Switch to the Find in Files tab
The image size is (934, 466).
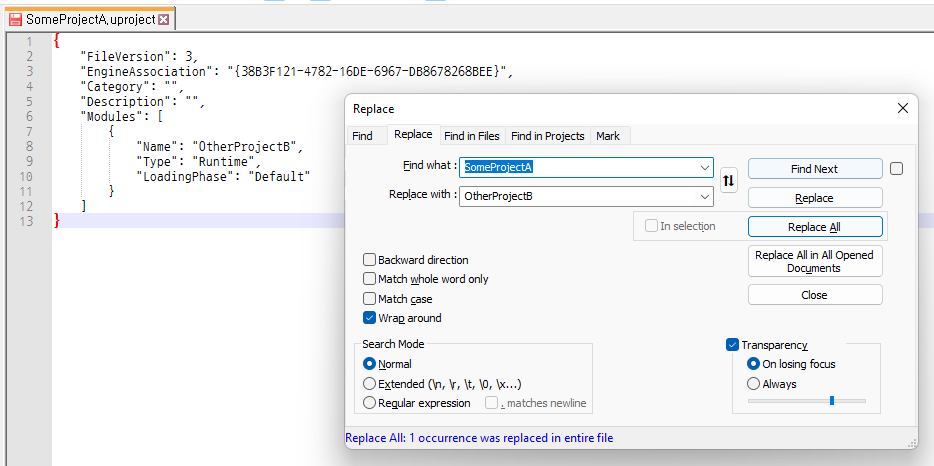pyautogui.click(x=471, y=136)
